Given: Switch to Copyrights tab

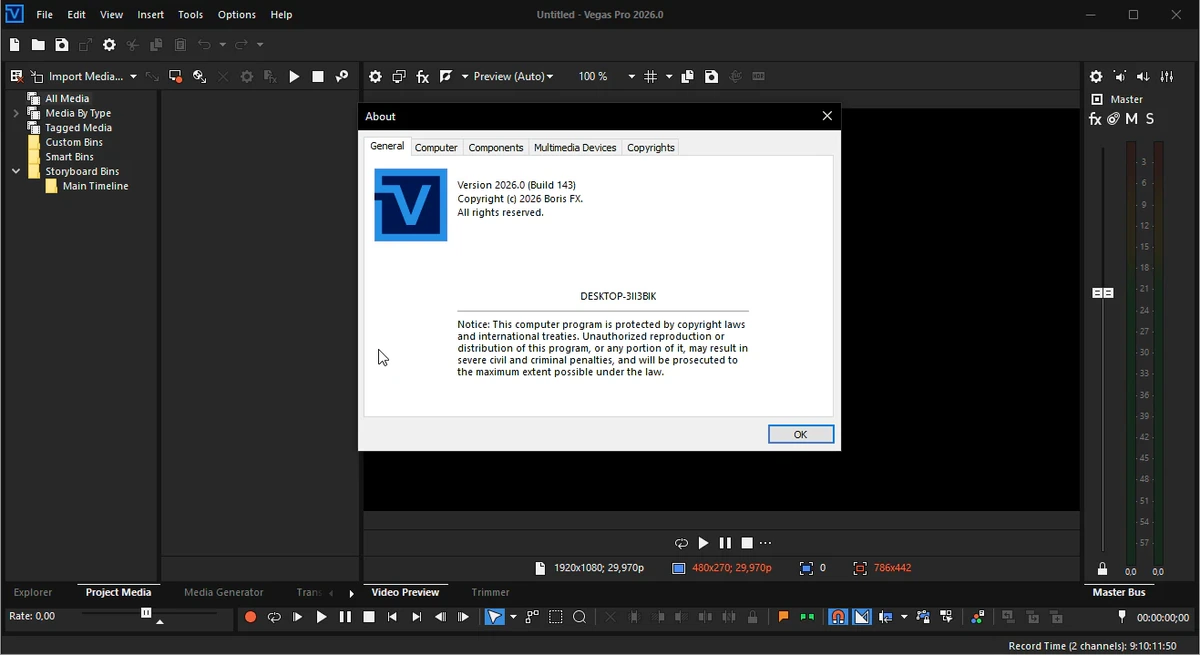Looking at the screenshot, I should click(x=651, y=147).
